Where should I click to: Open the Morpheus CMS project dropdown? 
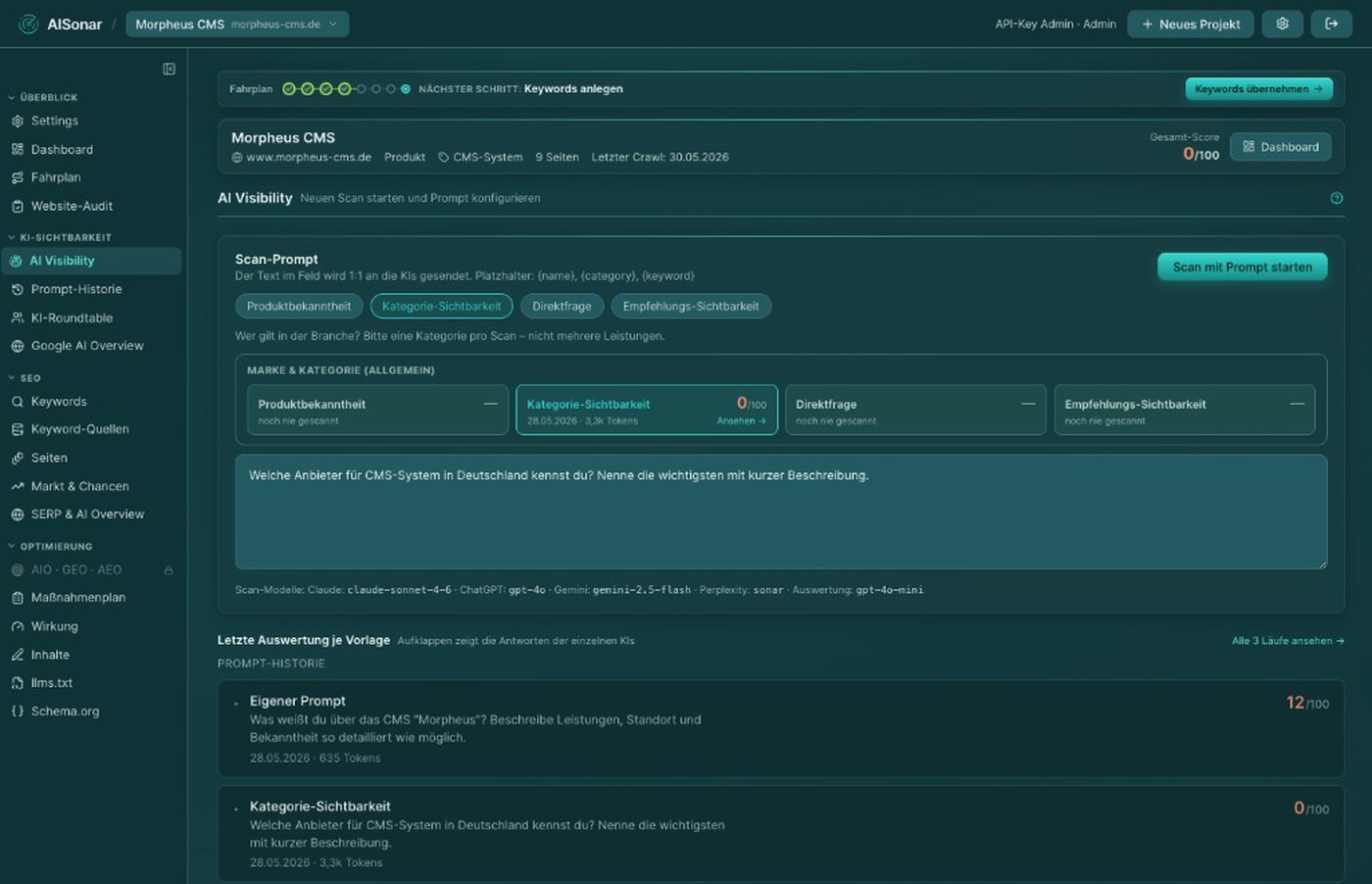coord(237,24)
